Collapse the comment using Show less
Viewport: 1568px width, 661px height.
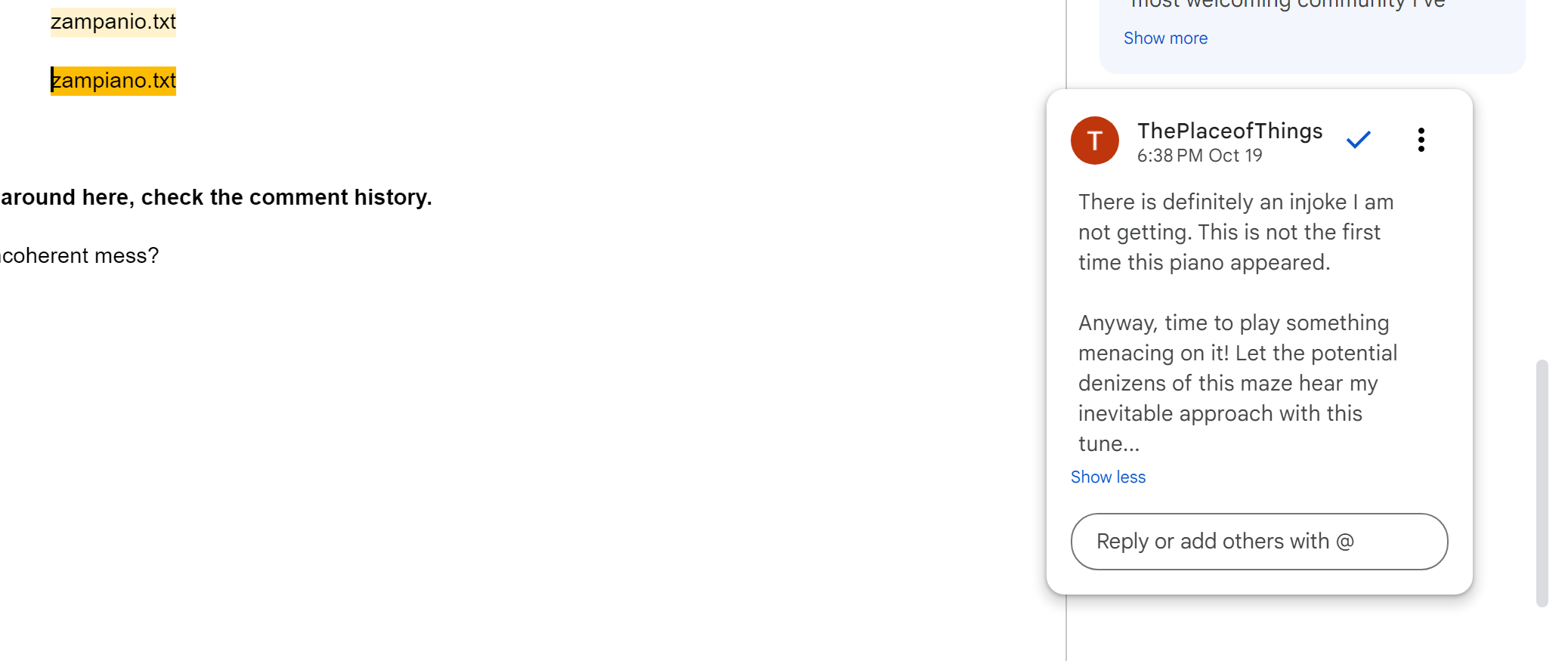(x=1108, y=477)
